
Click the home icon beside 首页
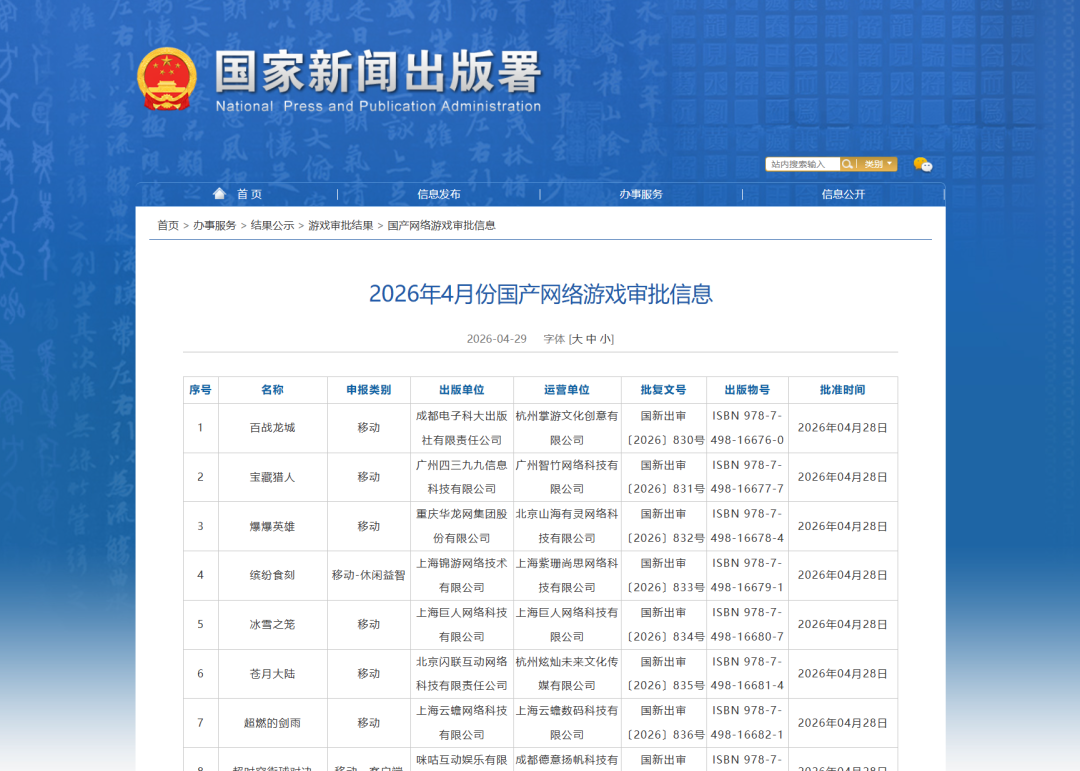(x=219, y=194)
